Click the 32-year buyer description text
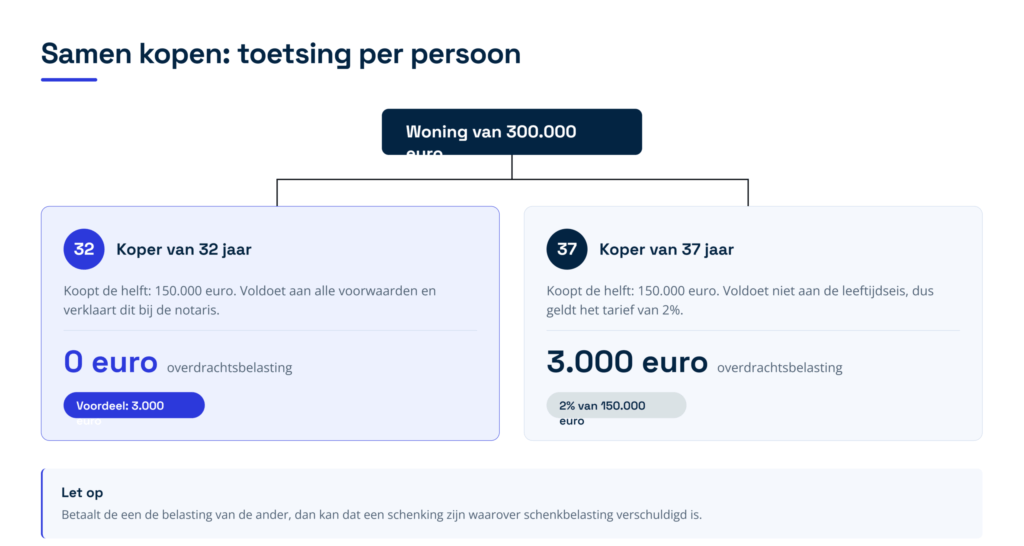Image resolution: width=1024 pixels, height=546 pixels. click(249, 300)
